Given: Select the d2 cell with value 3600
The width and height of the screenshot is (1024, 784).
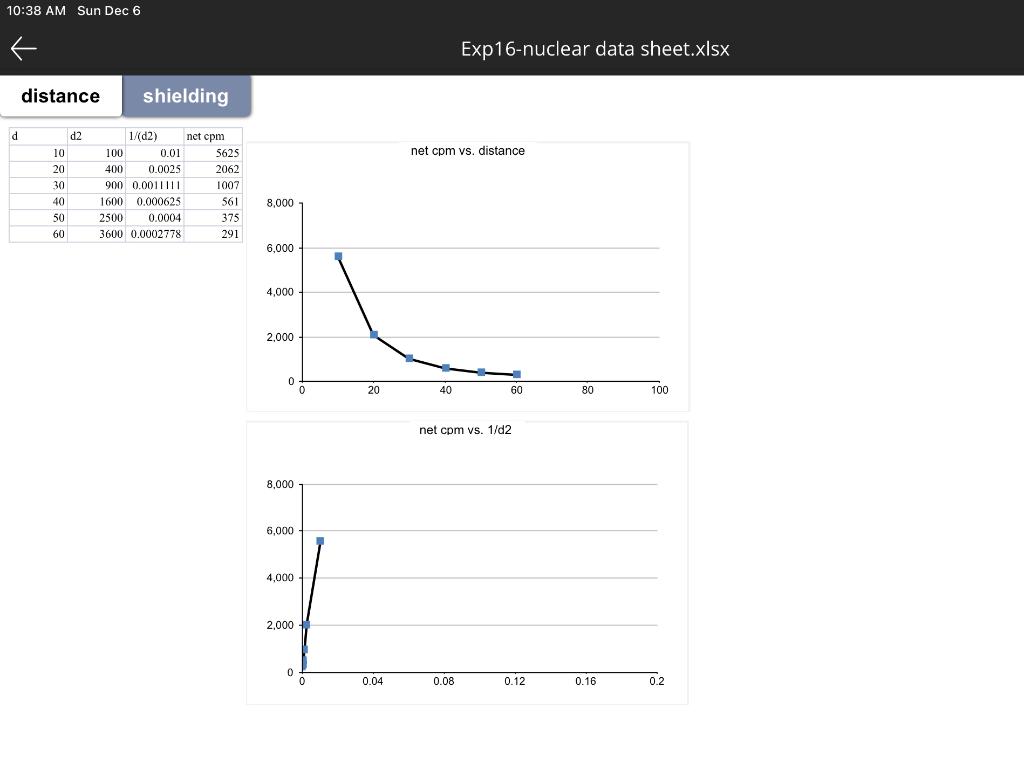Looking at the screenshot, I should pyautogui.click(x=97, y=234).
